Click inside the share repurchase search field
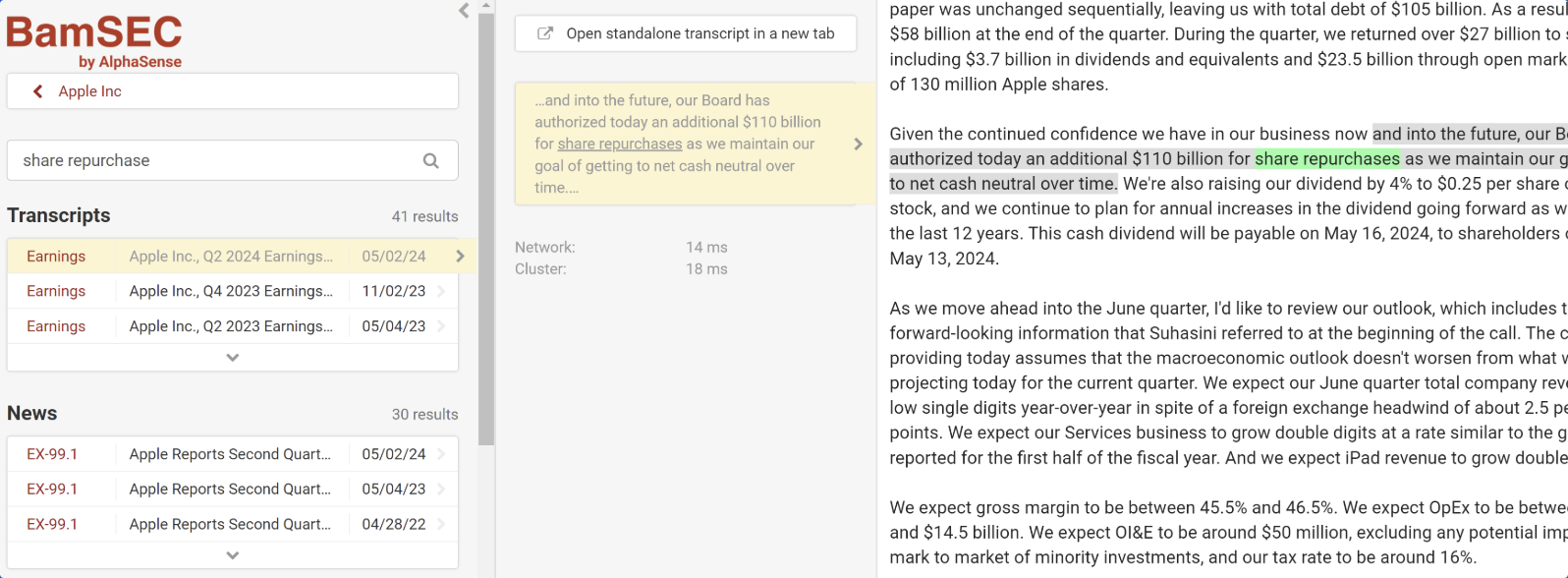The height and width of the screenshot is (578, 1568). (196, 159)
